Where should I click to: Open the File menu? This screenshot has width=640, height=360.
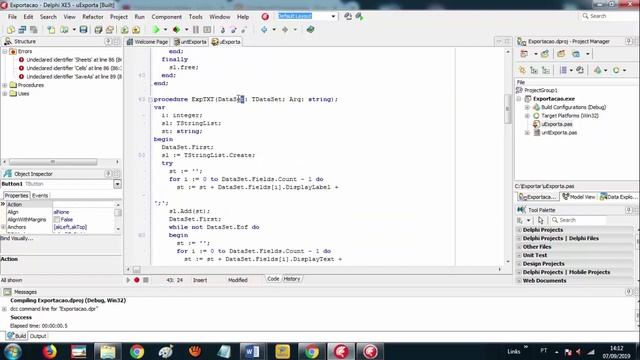[x=12, y=17]
